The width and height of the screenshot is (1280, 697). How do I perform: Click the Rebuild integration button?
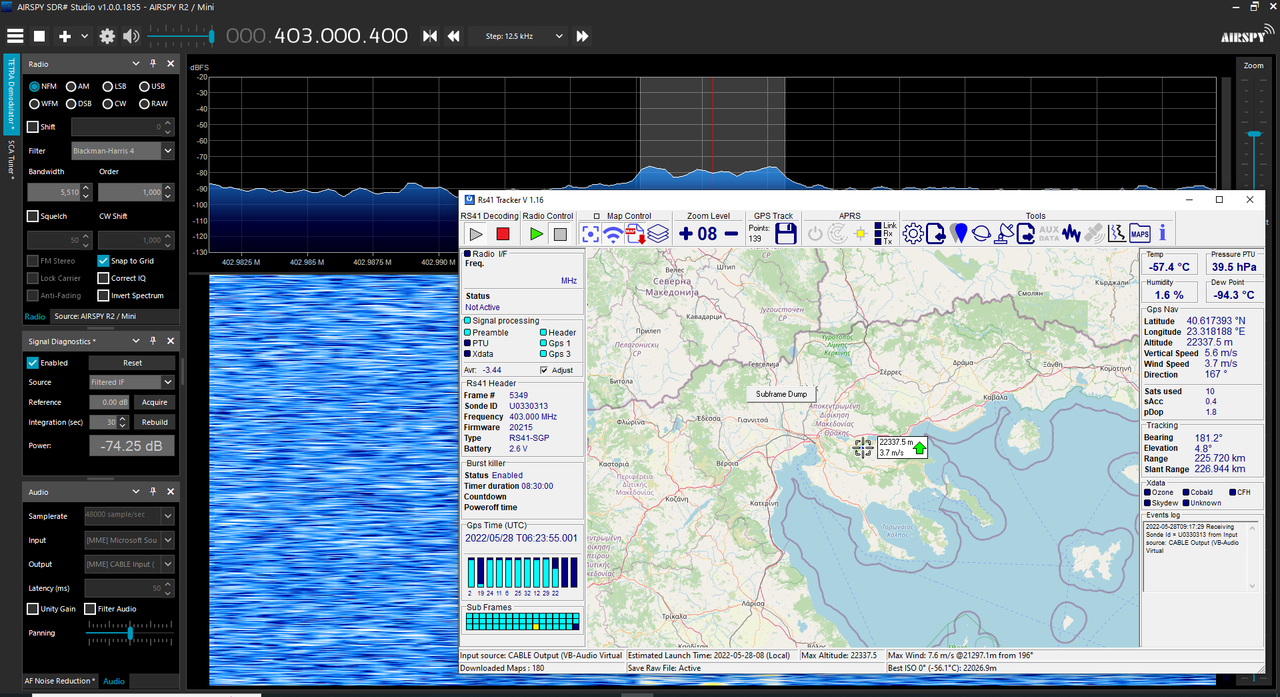[x=155, y=422]
